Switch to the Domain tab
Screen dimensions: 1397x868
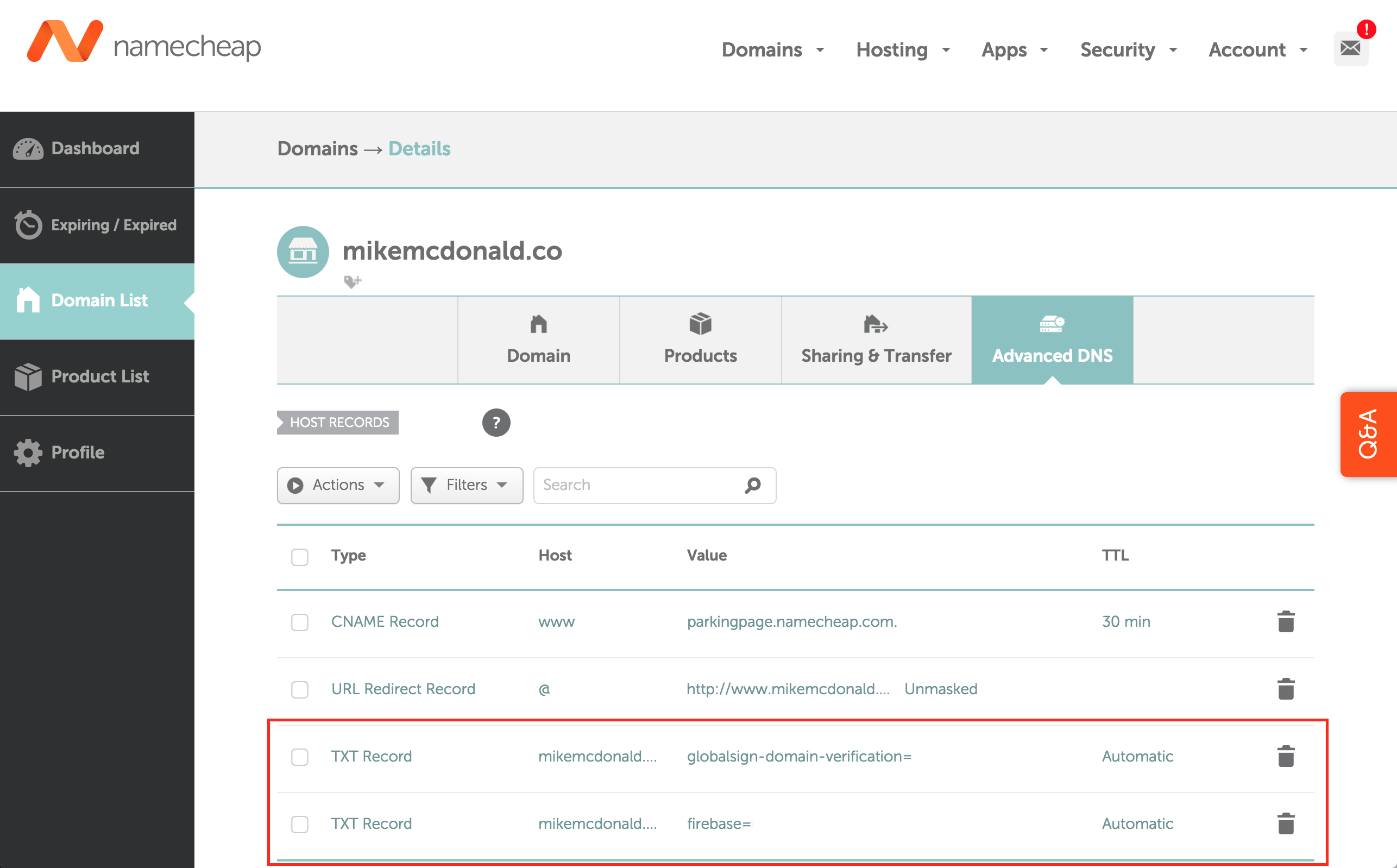tap(538, 340)
